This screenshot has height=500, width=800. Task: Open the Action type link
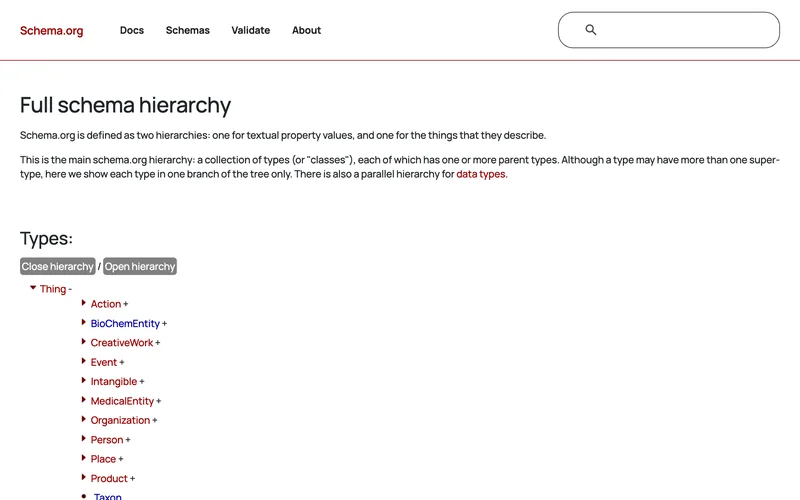(106, 304)
